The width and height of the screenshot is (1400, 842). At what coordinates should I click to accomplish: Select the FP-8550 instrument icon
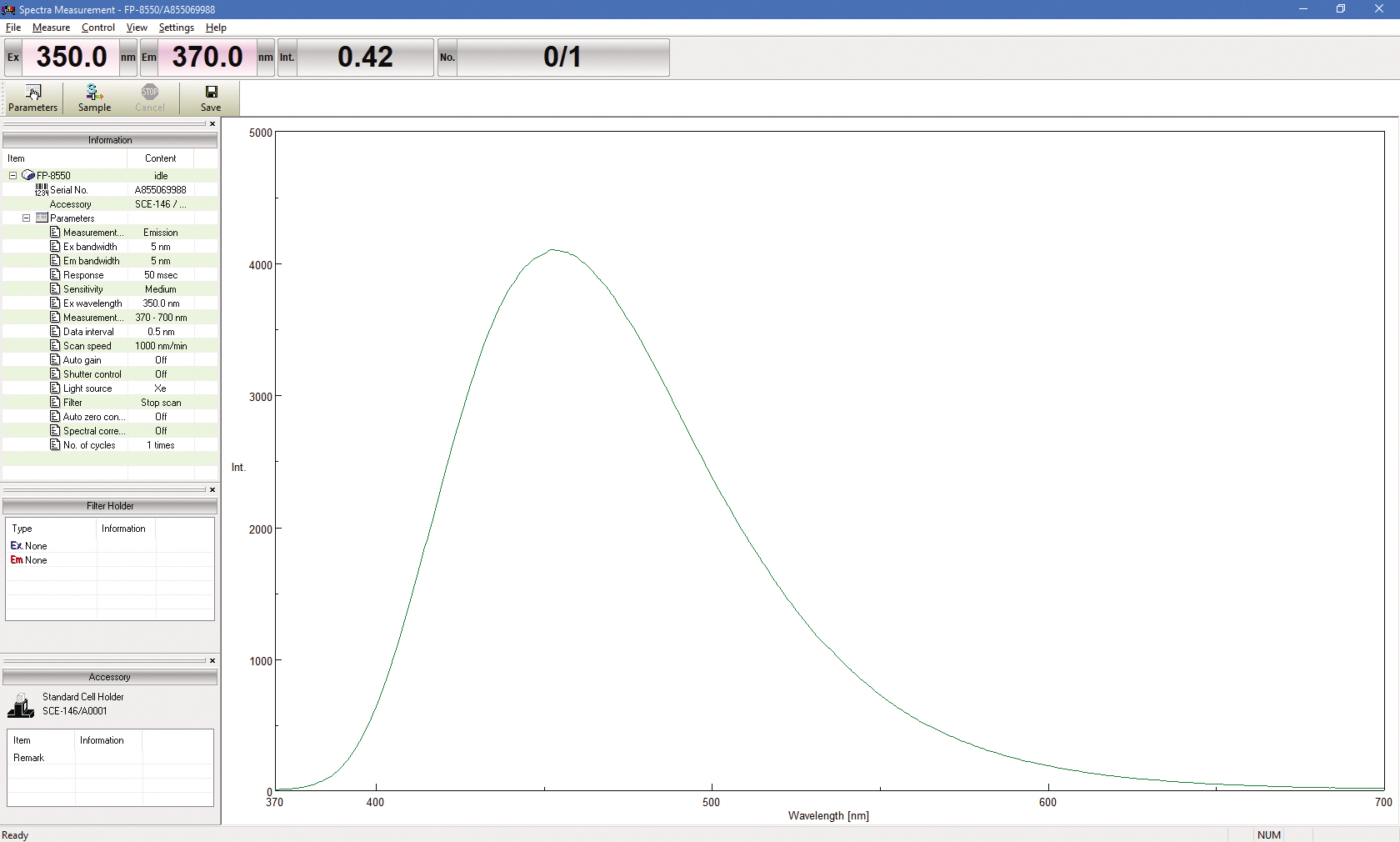click(x=28, y=176)
